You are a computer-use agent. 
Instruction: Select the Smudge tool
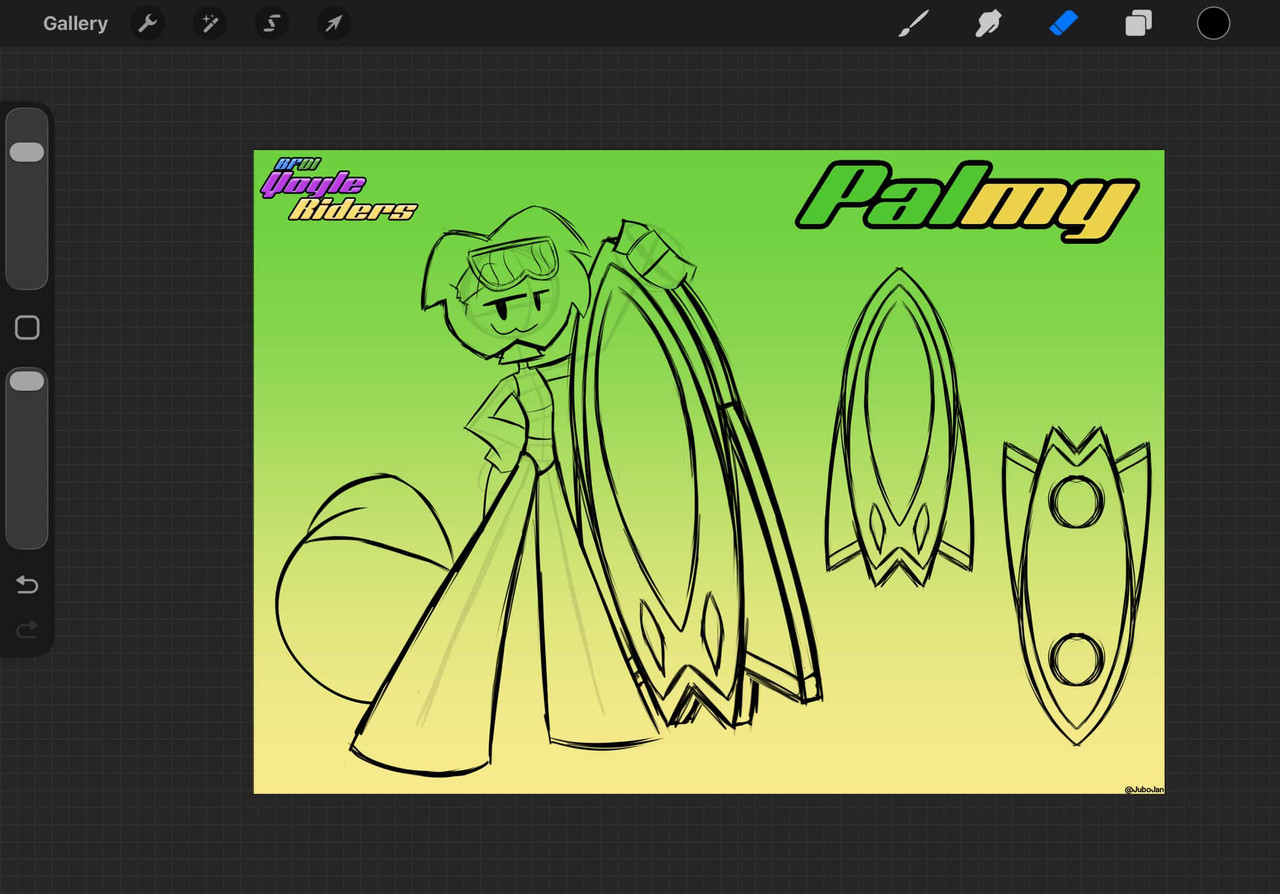[988, 23]
